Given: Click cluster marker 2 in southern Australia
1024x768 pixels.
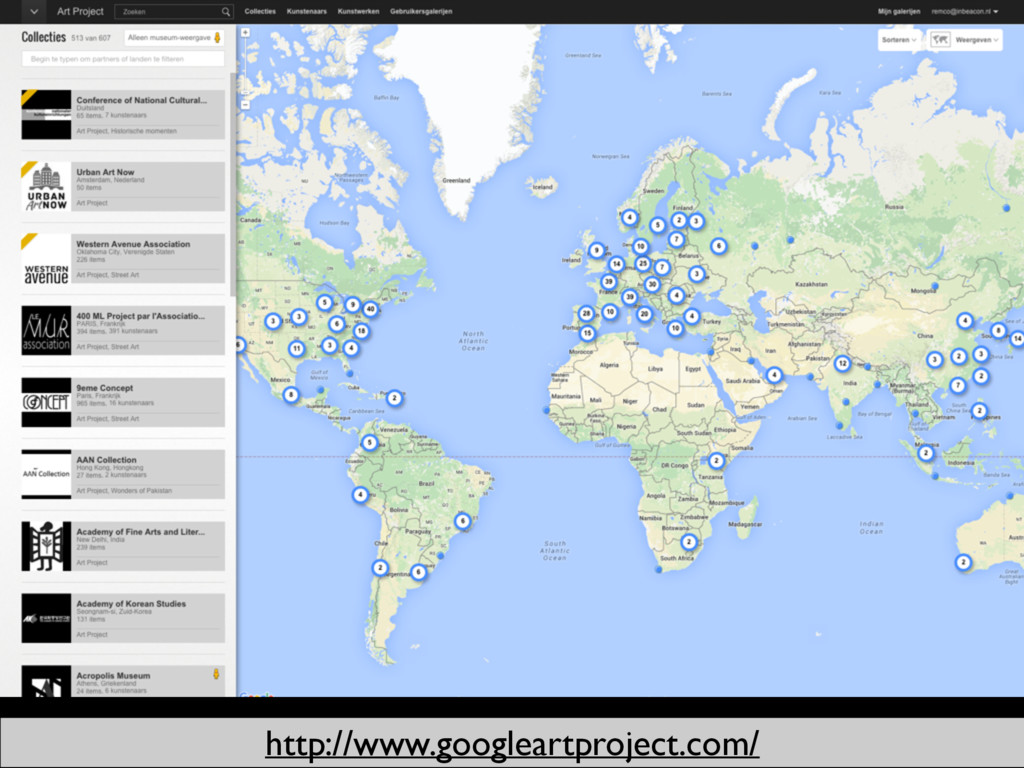Looking at the screenshot, I should (x=963, y=562).
